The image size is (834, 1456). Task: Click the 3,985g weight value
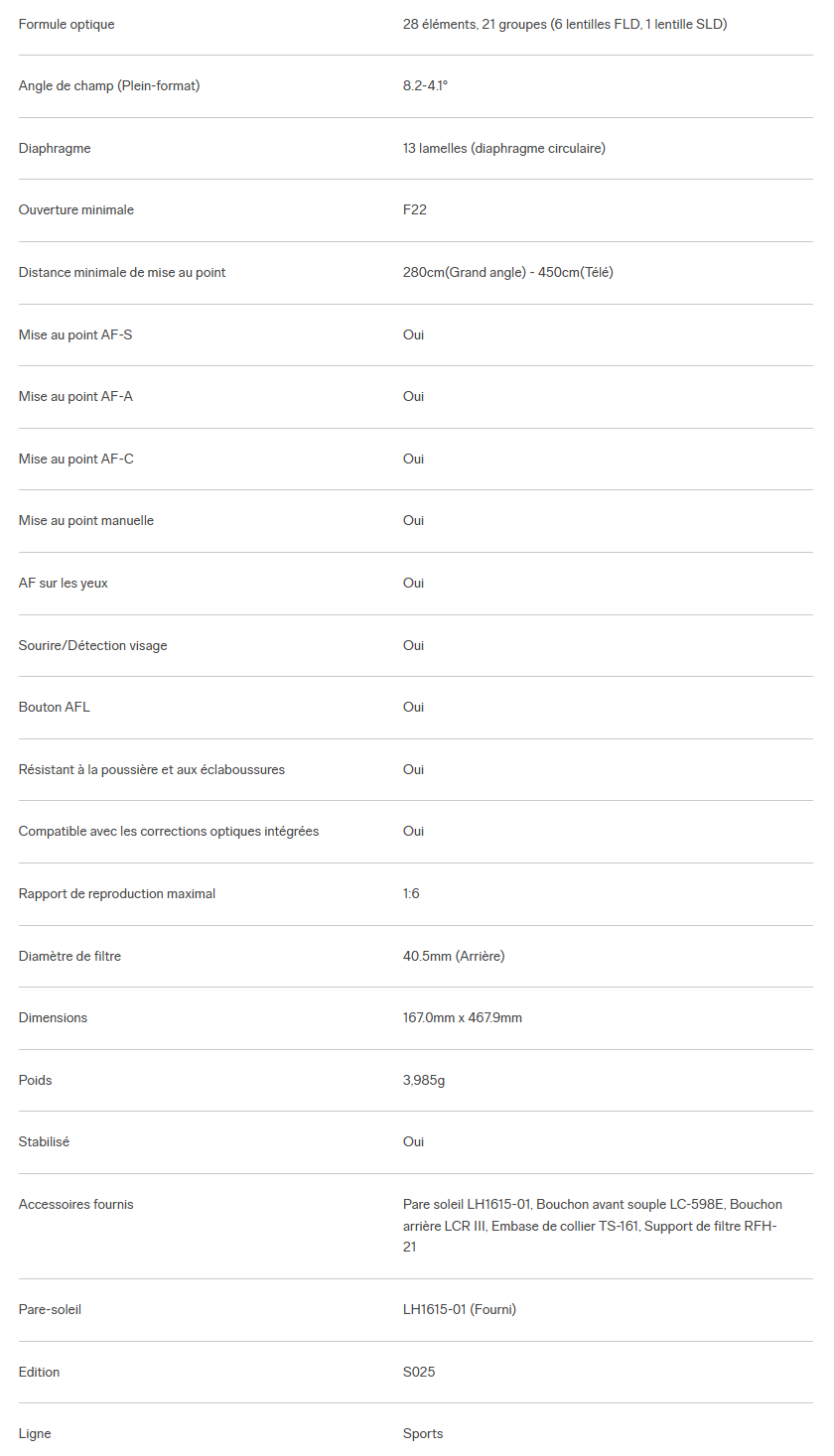point(424,1080)
